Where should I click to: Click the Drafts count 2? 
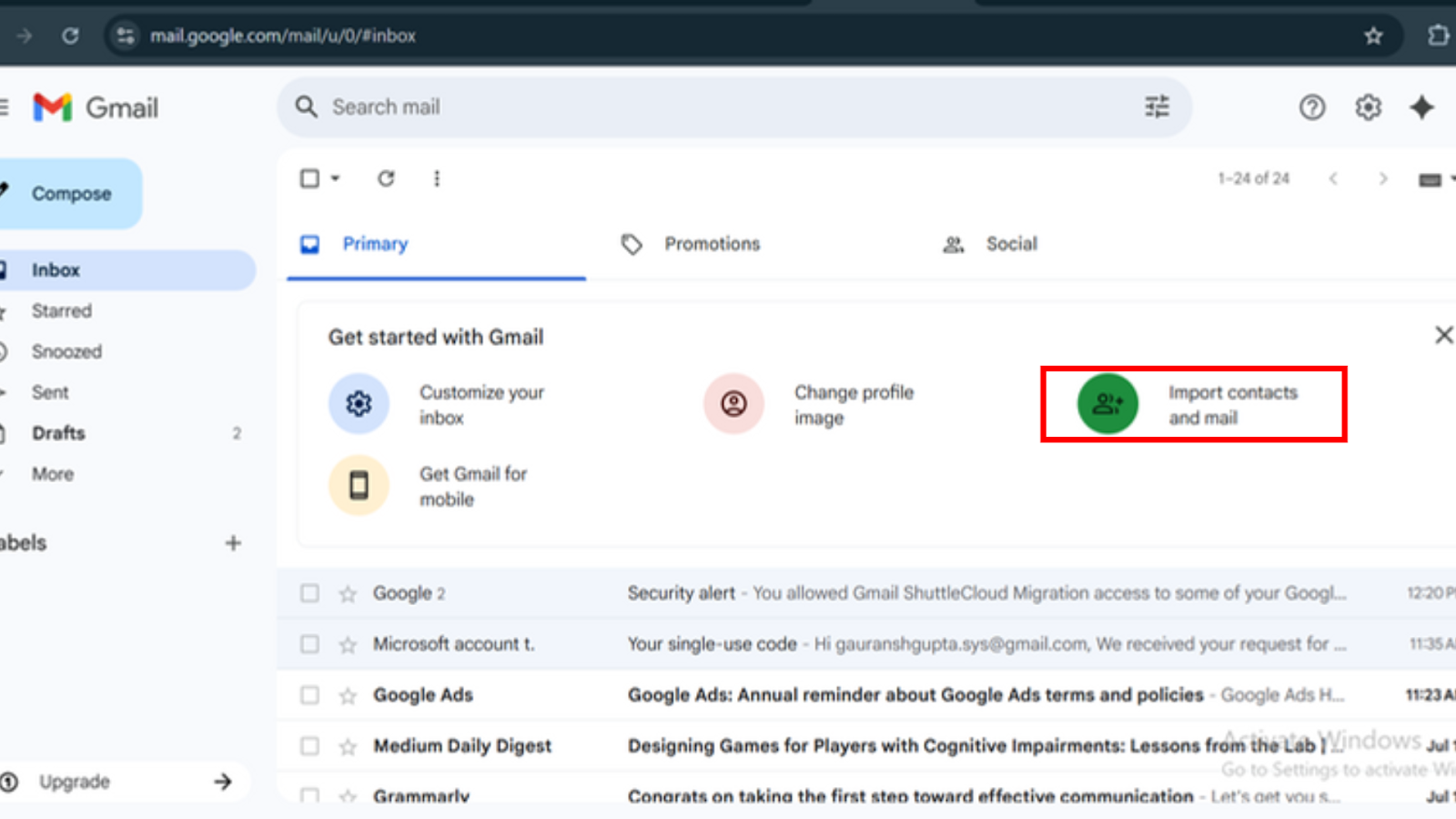(x=237, y=433)
